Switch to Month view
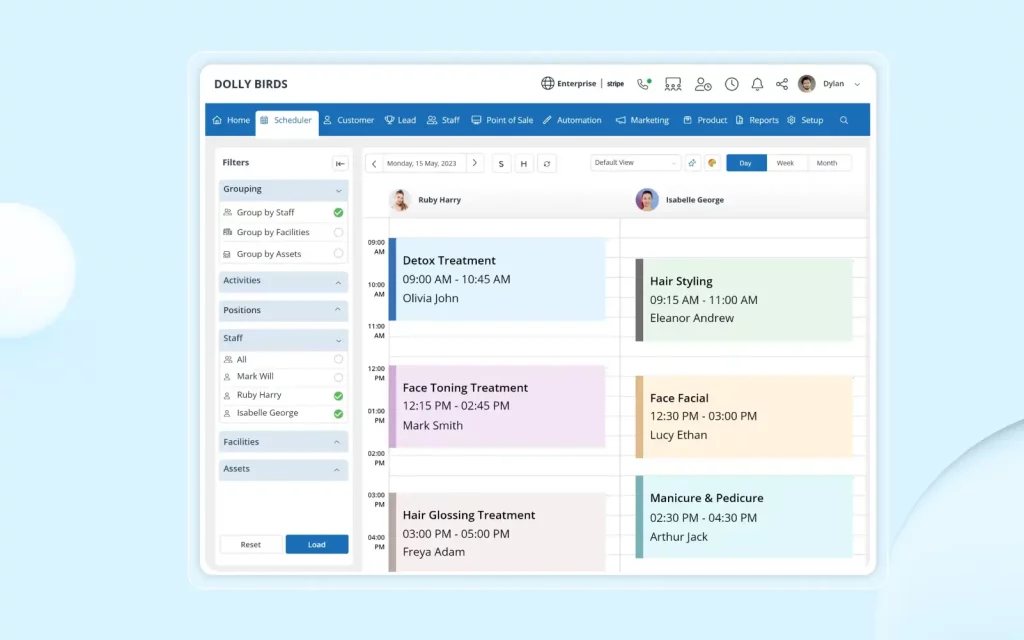 coord(827,163)
